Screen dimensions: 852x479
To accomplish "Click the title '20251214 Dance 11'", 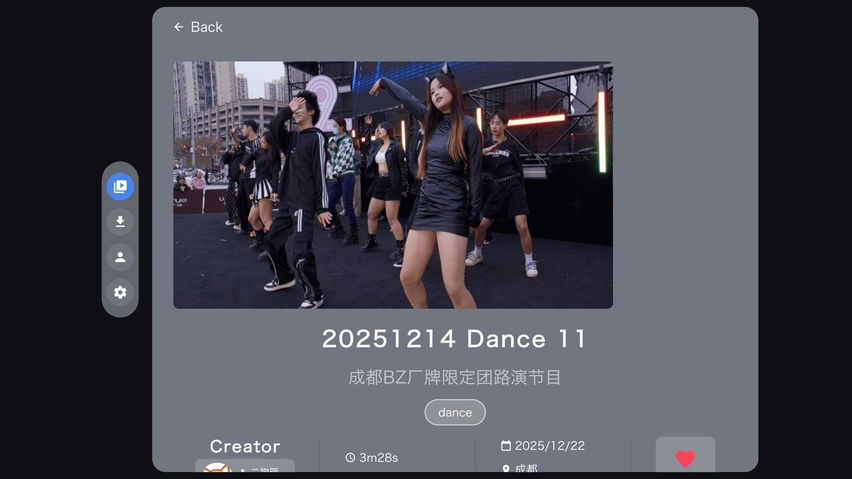I will pyautogui.click(x=454, y=339).
